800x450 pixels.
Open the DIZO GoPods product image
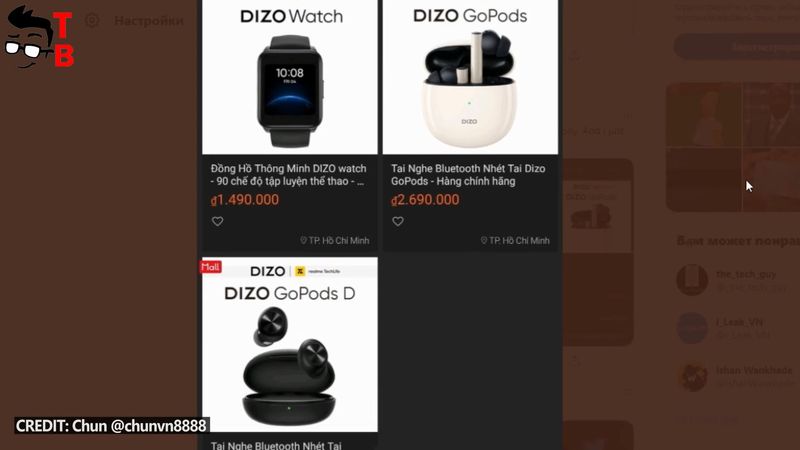[470, 77]
